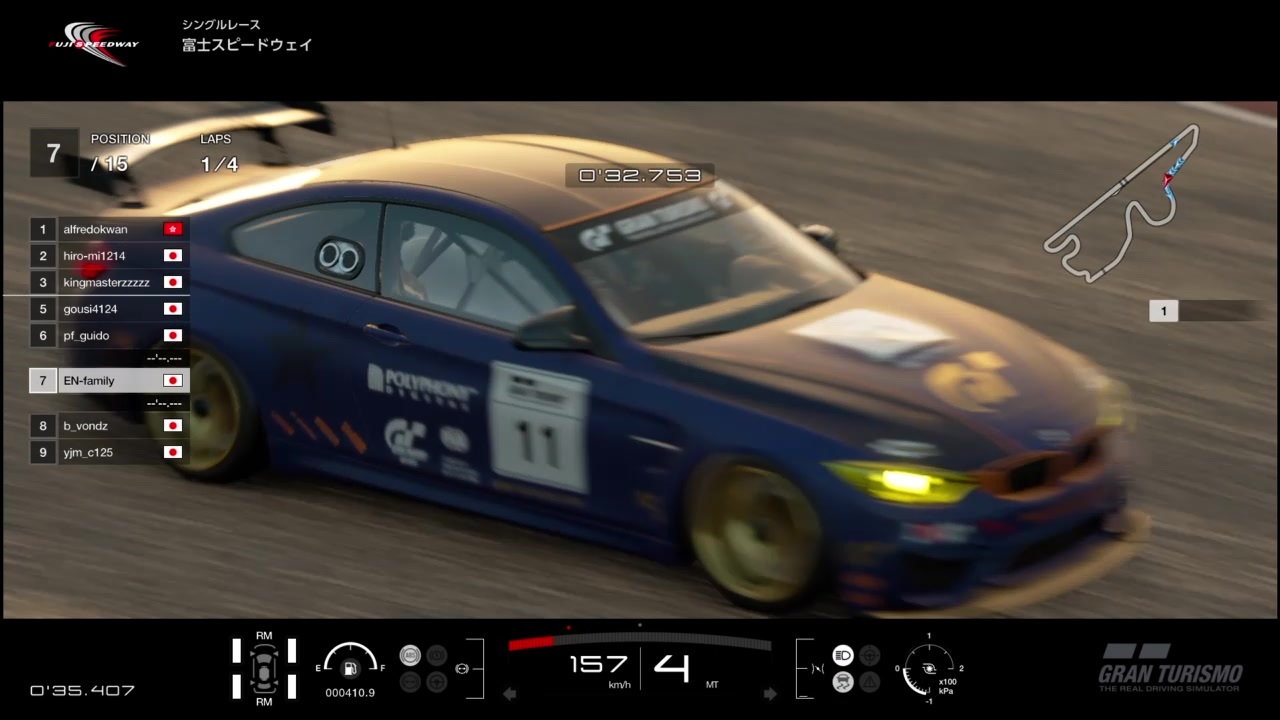The width and height of the screenshot is (1280, 720).
Task: Click the 富士スピードウェイ track title
Action: [247, 45]
